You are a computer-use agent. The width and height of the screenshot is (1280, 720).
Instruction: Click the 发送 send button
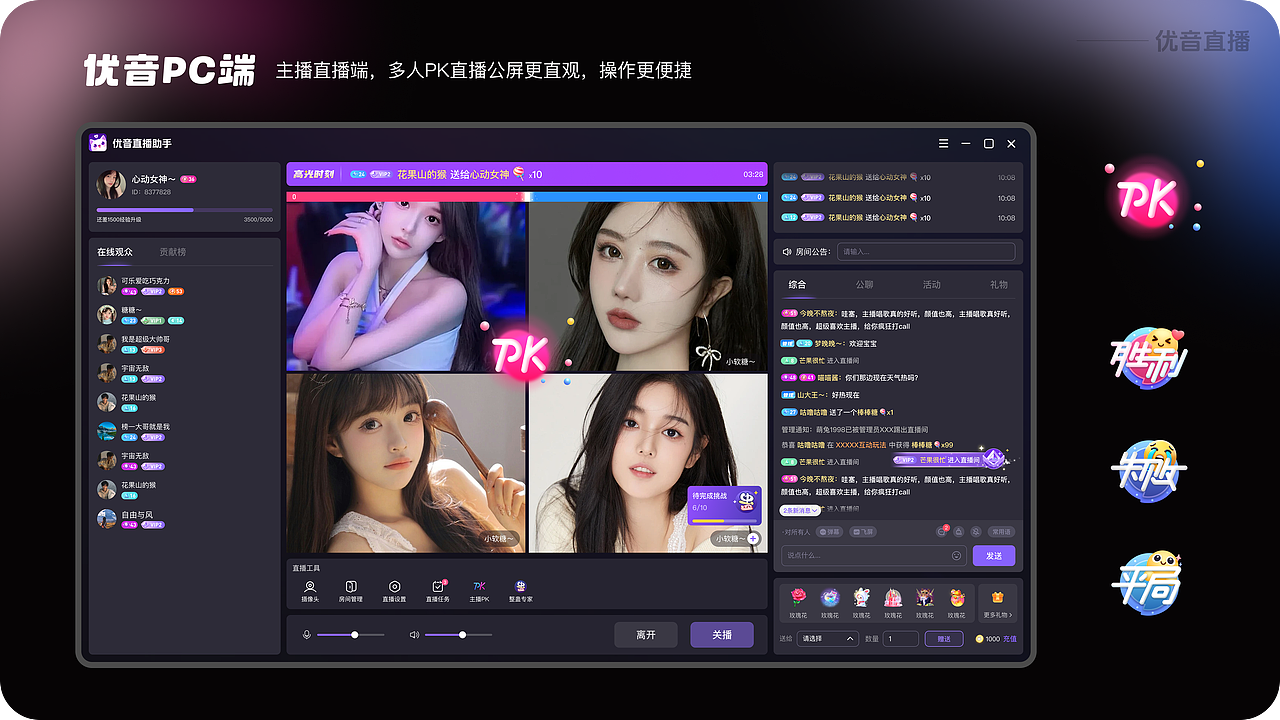994,555
